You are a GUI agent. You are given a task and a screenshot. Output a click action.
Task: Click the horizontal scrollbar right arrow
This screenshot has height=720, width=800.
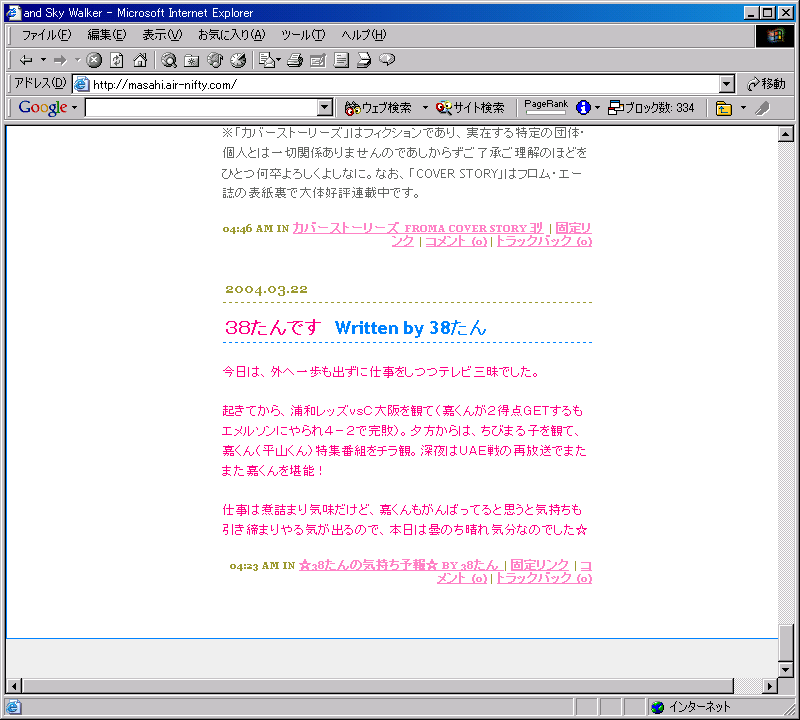tap(770, 686)
